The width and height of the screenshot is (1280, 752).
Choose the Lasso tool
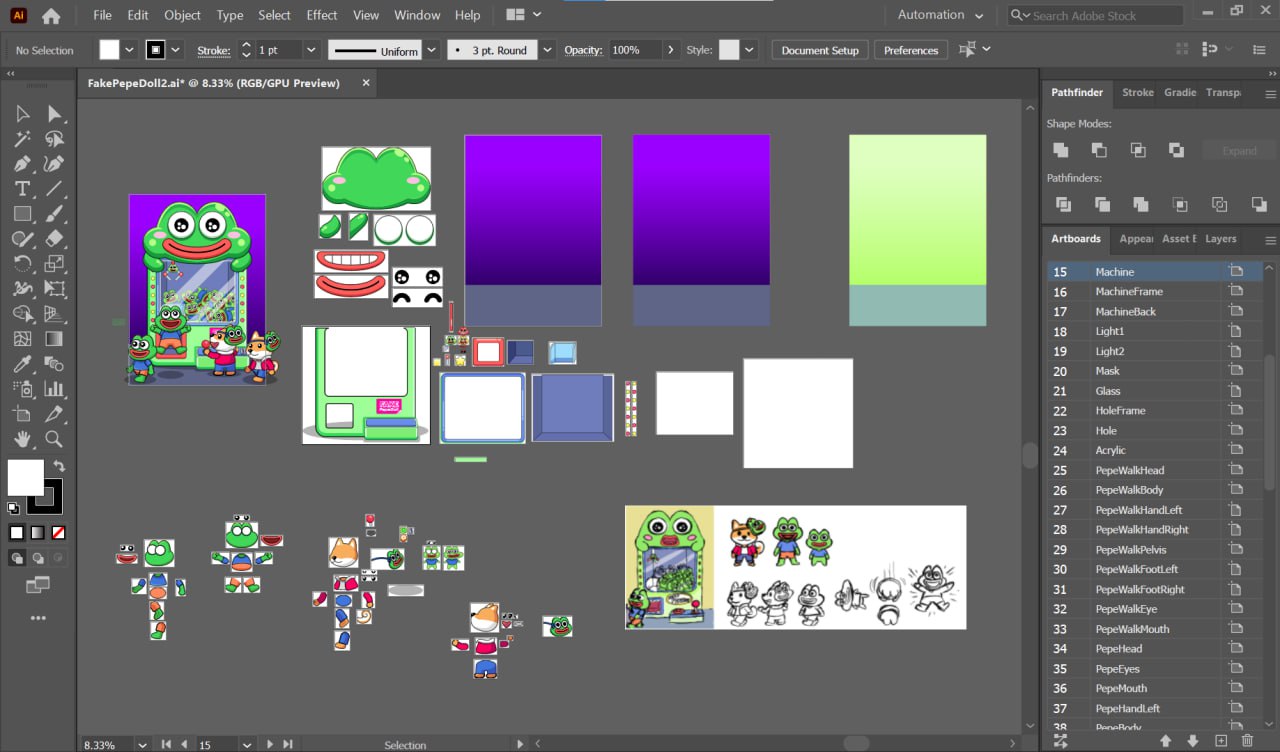click(55, 139)
